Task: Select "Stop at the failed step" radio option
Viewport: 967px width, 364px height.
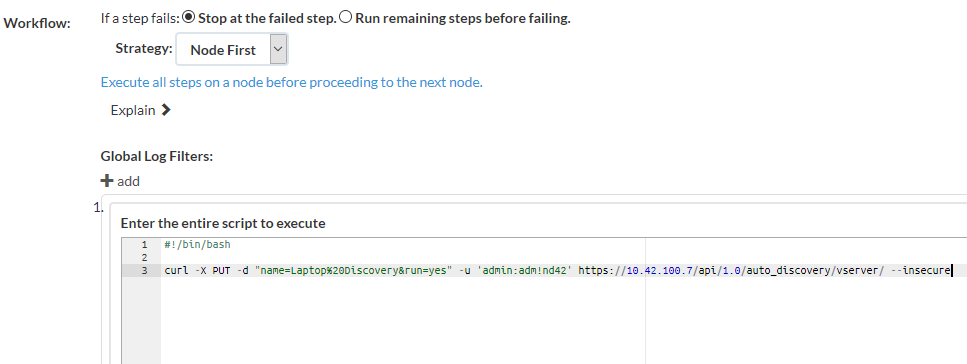Action: [x=189, y=18]
